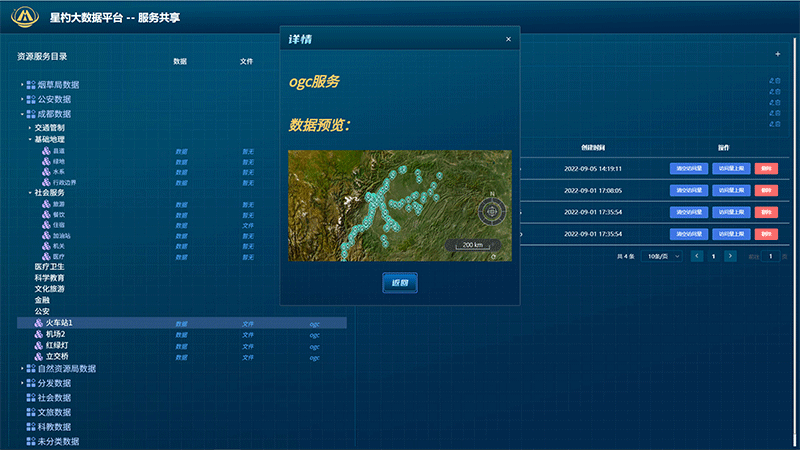The image size is (800, 450).
Task: Click the layer icon beside 火车站1
Action: point(36,324)
